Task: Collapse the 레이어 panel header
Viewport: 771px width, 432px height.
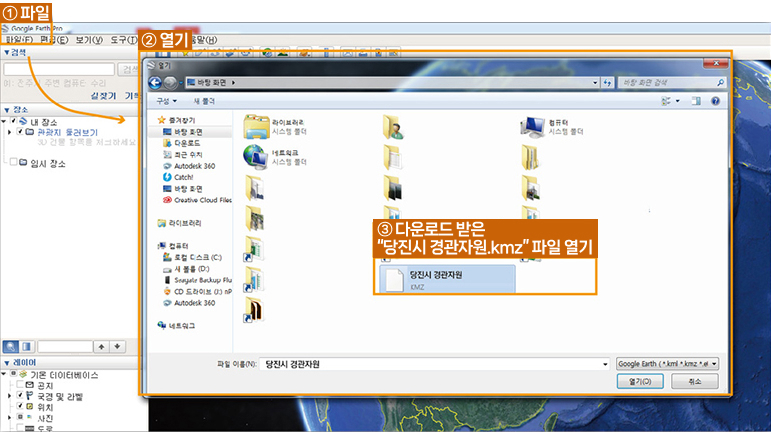Action: (20, 363)
